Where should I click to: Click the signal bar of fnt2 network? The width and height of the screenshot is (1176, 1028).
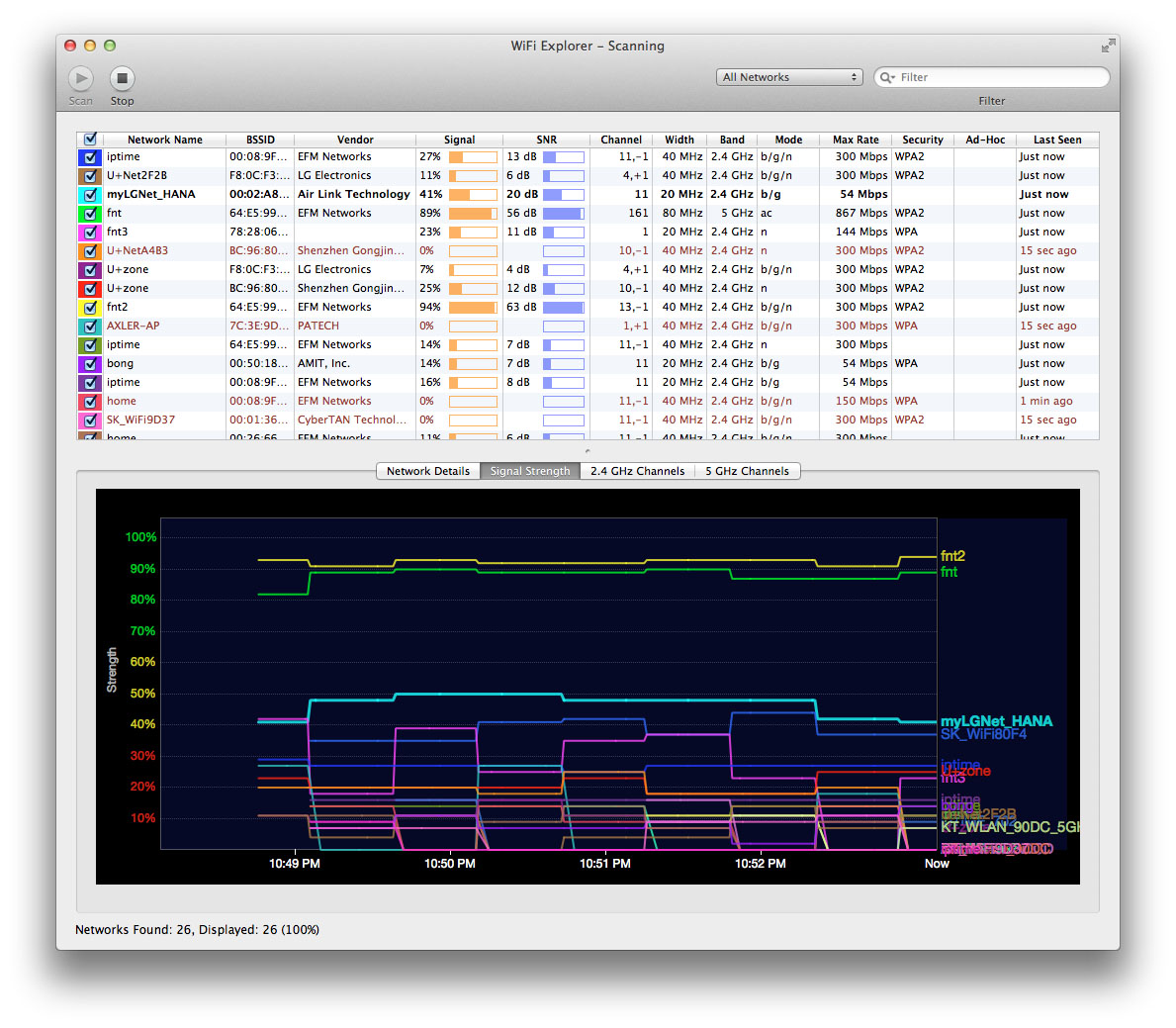(x=473, y=308)
